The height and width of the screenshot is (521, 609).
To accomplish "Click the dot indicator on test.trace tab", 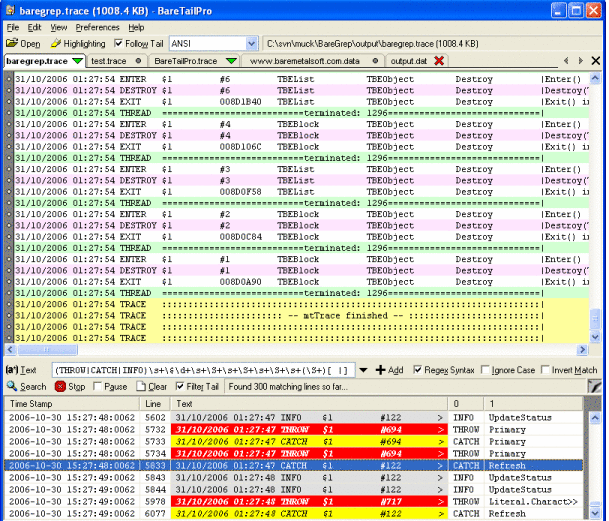I will point(138,61).
